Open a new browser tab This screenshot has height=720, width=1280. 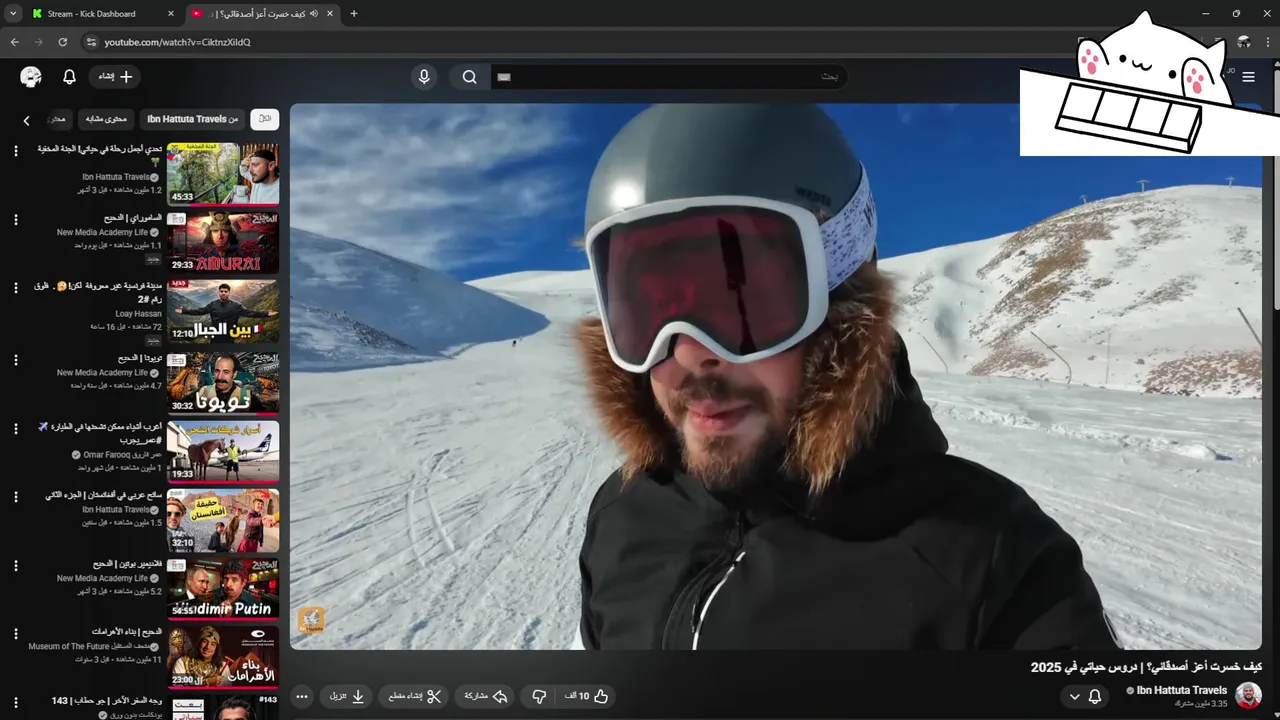tap(353, 14)
